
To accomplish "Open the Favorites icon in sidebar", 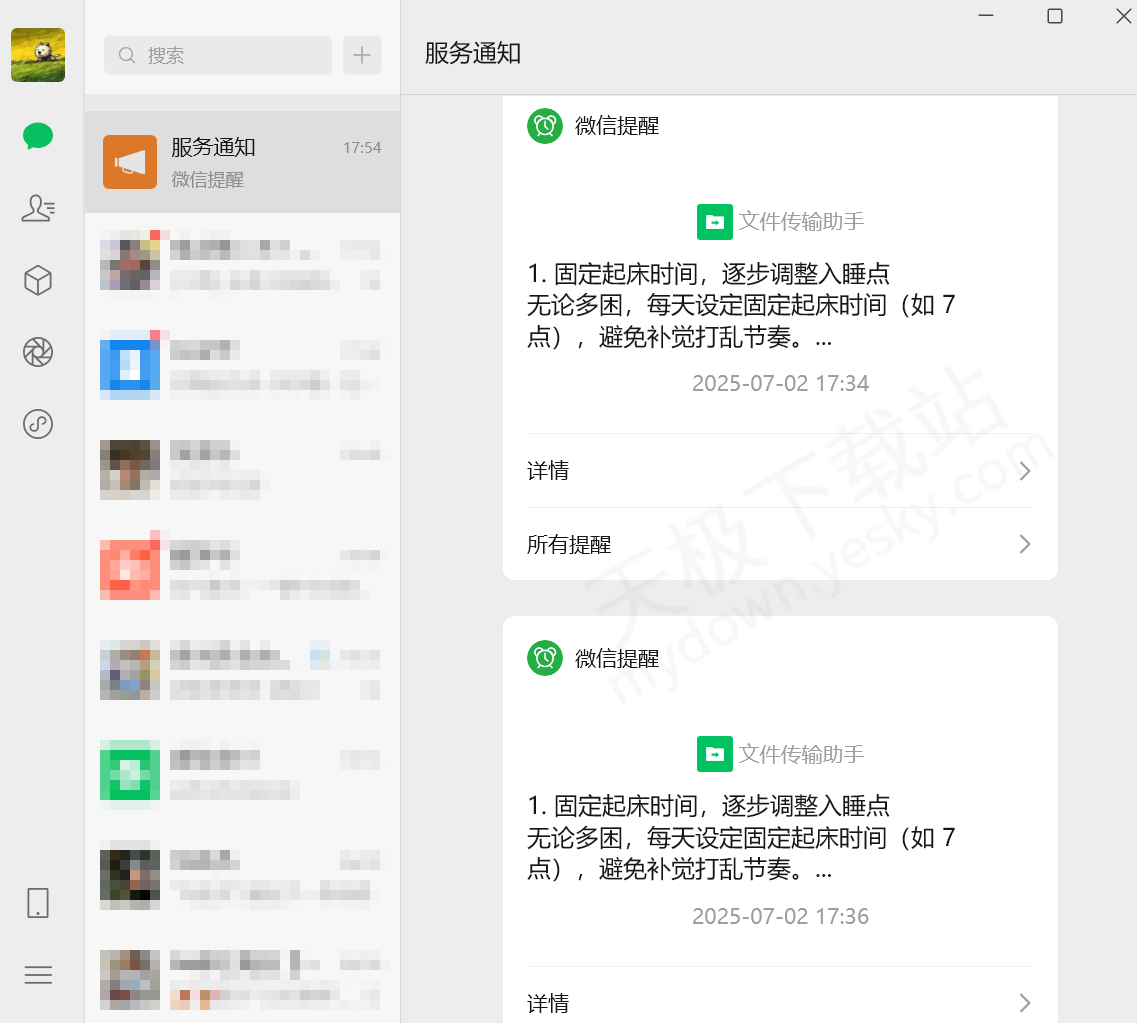I will tap(37, 280).
